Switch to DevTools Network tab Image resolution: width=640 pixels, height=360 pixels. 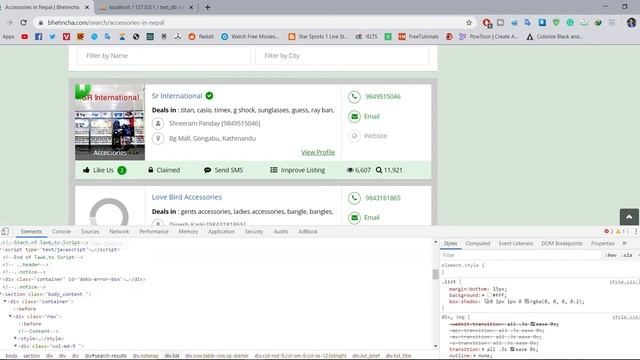tap(119, 231)
